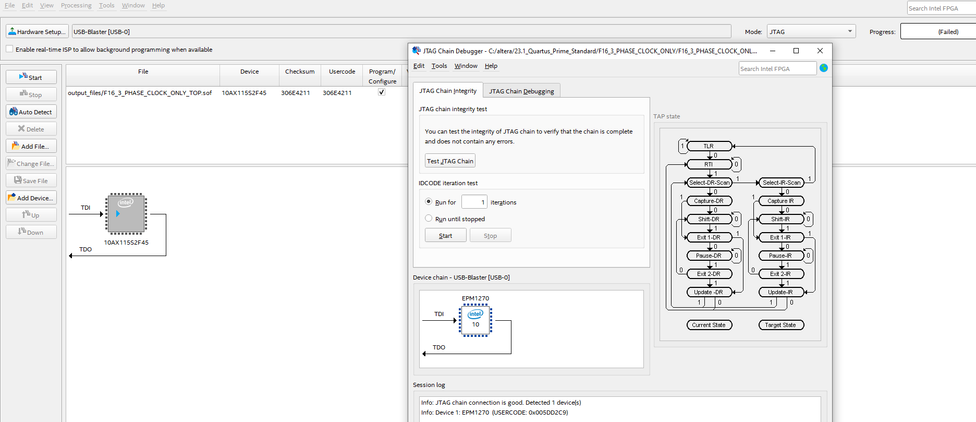Click Add Device button

30,198
